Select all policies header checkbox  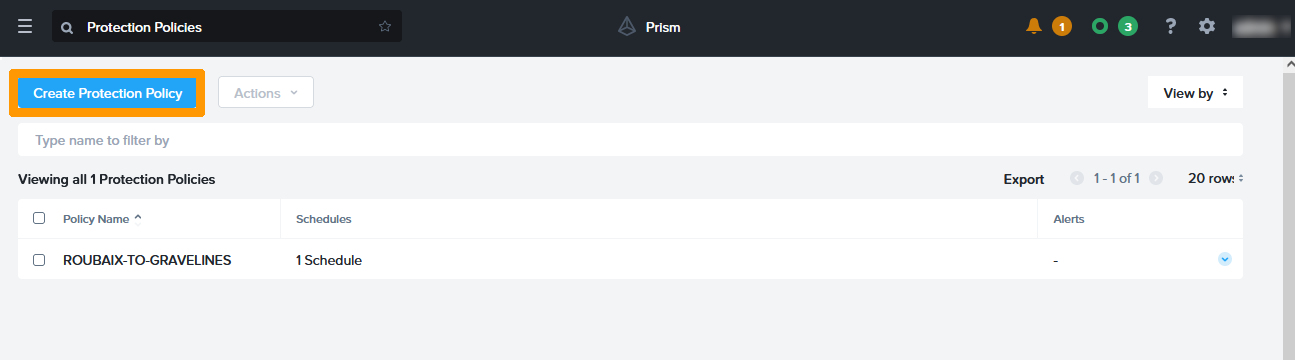point(39,218)
